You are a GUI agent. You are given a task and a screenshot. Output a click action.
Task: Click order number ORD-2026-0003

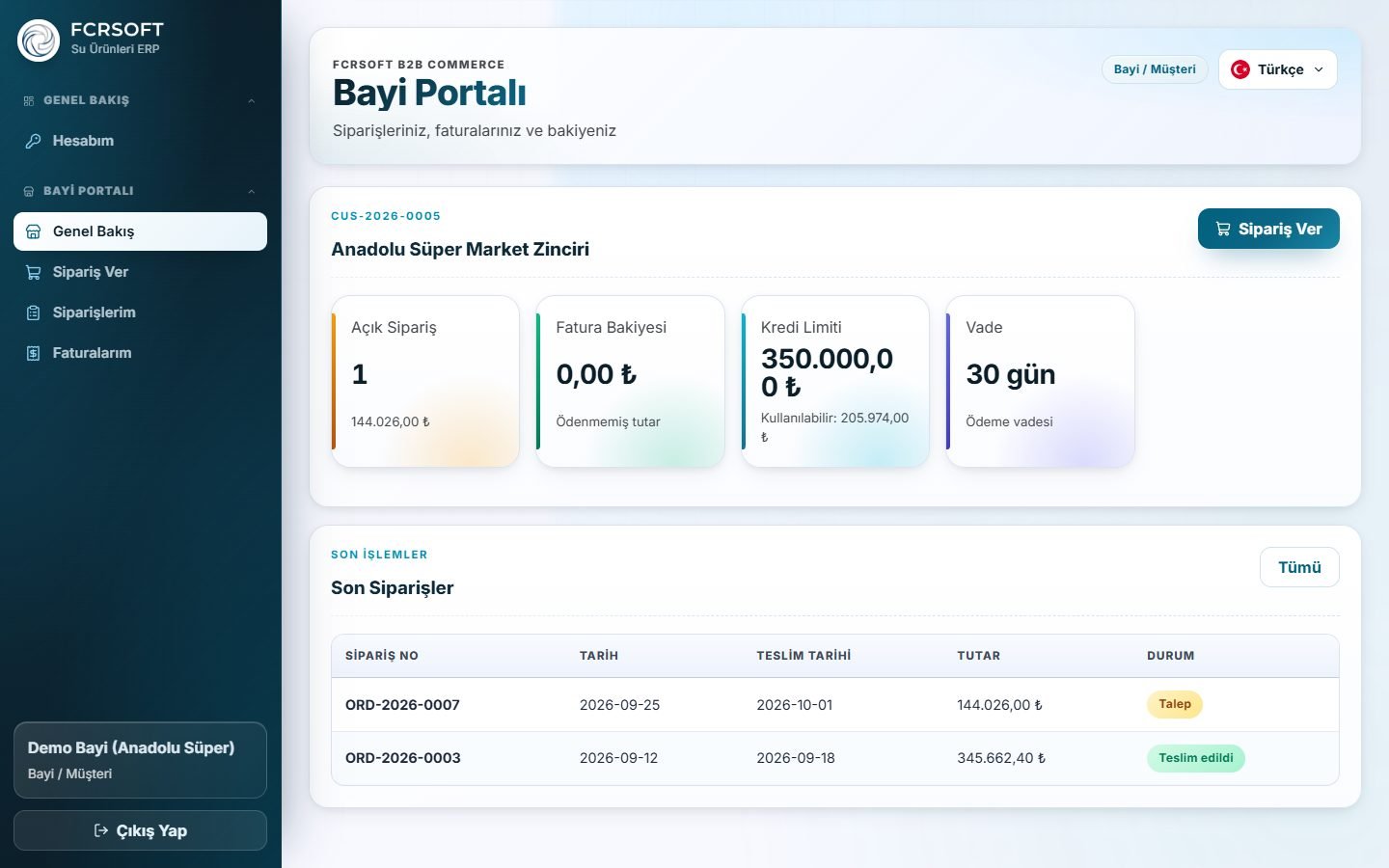coord(402,758)
